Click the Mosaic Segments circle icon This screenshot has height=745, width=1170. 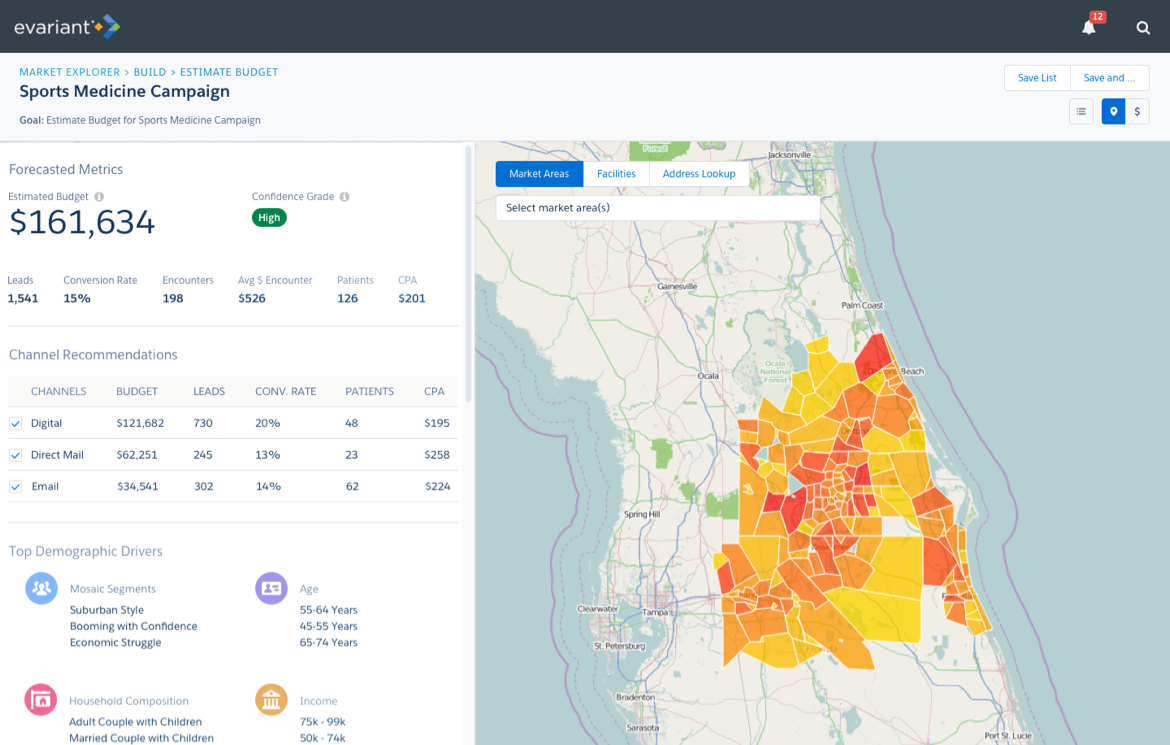(x=41, y=588)
